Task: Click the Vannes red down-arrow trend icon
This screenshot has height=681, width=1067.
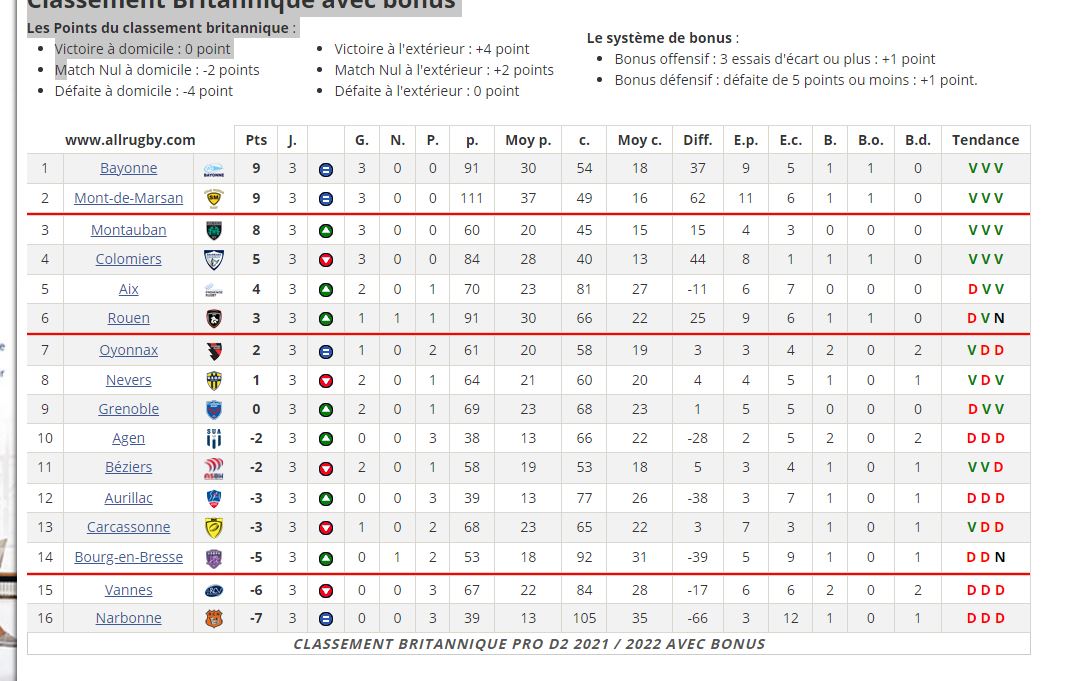Action: 326,591
